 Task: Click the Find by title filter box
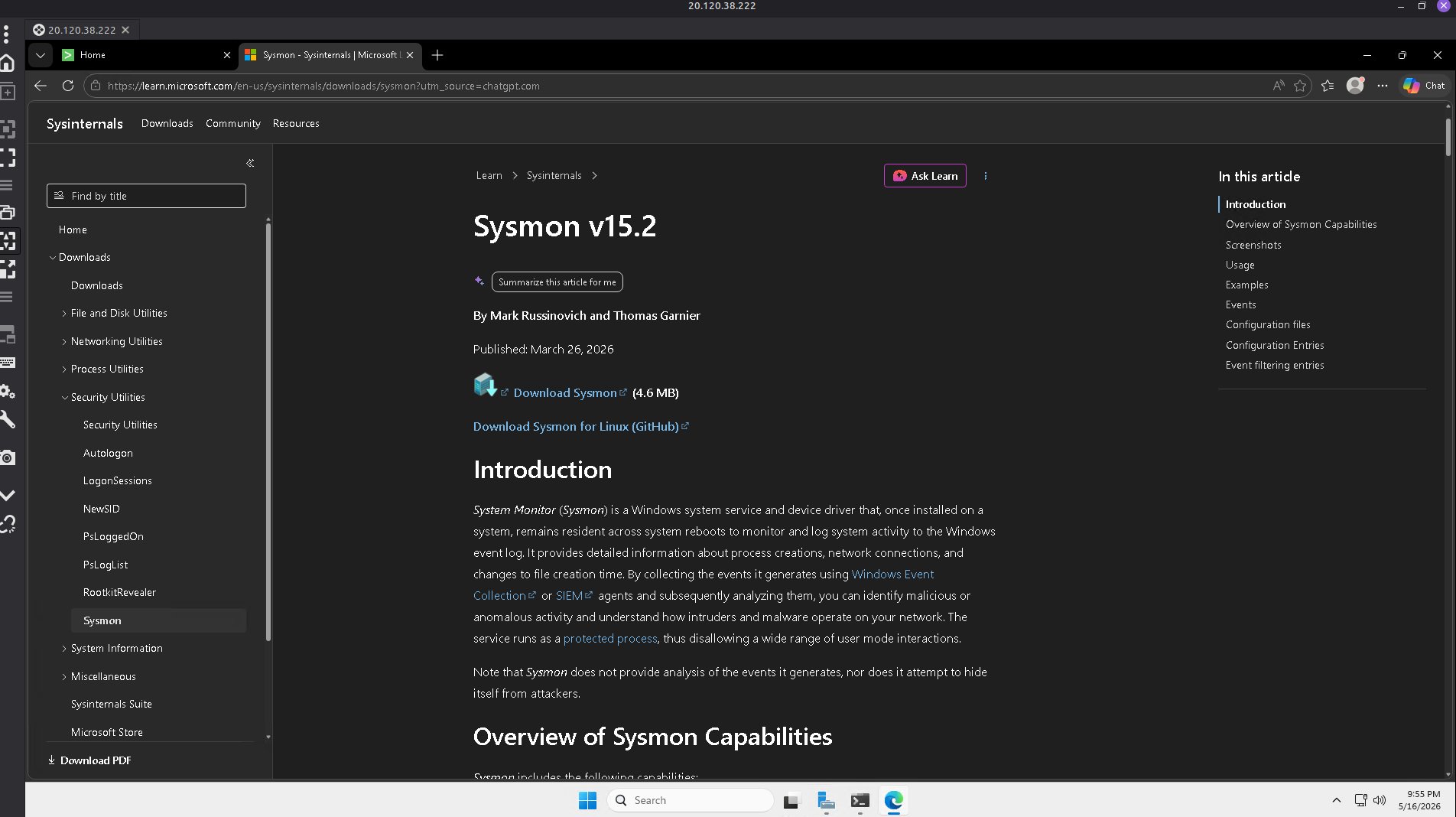(146, 196)
